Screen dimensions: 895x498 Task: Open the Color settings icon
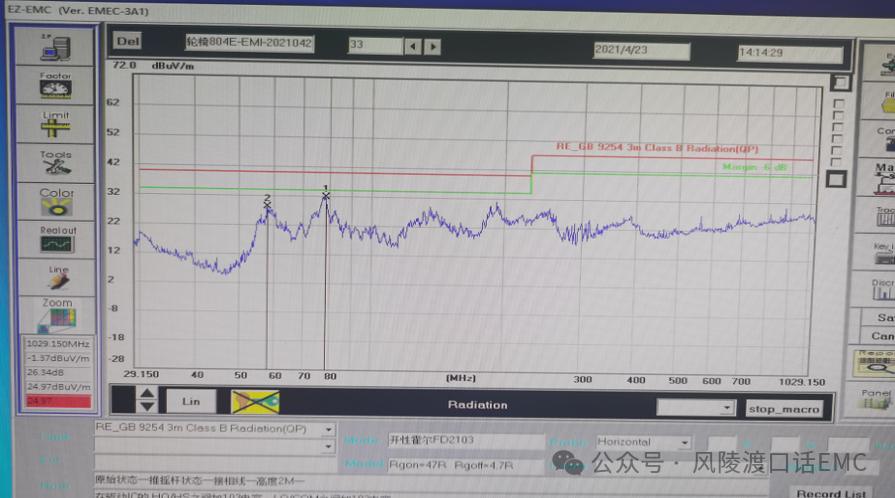pyautogui.click(x=56, y=202)
